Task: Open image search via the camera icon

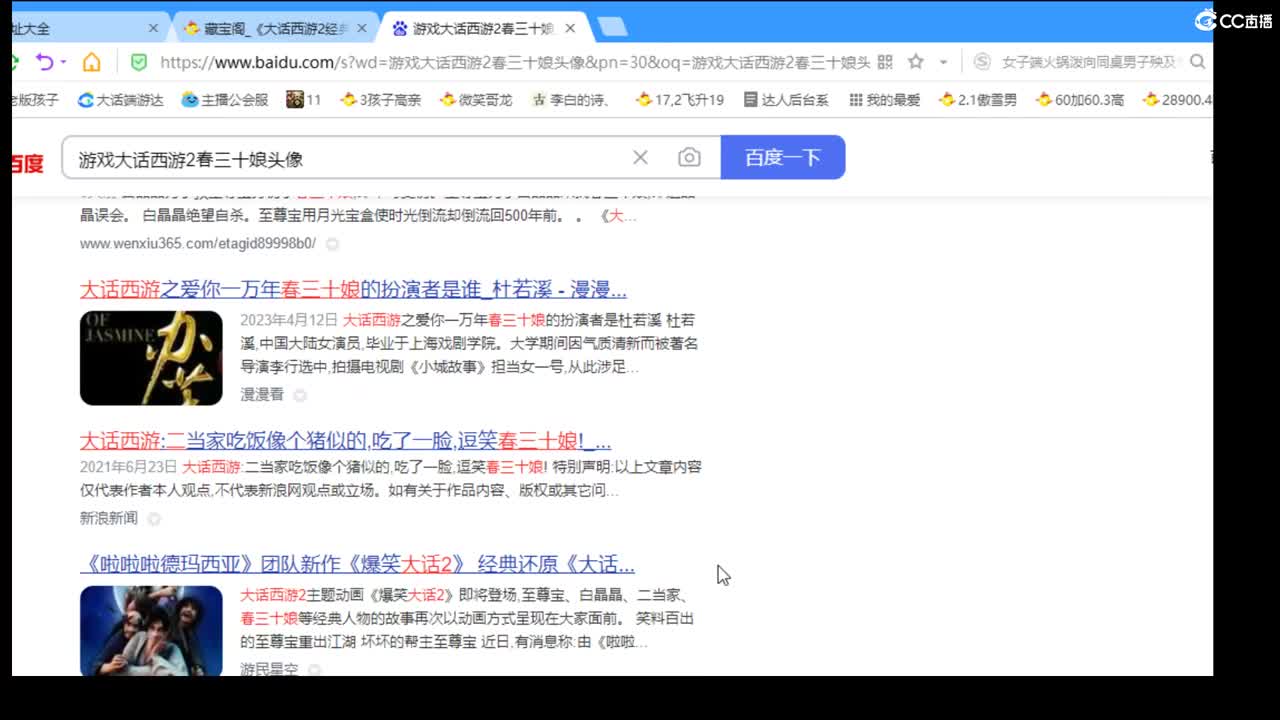Action: click(x=689, y=158)
